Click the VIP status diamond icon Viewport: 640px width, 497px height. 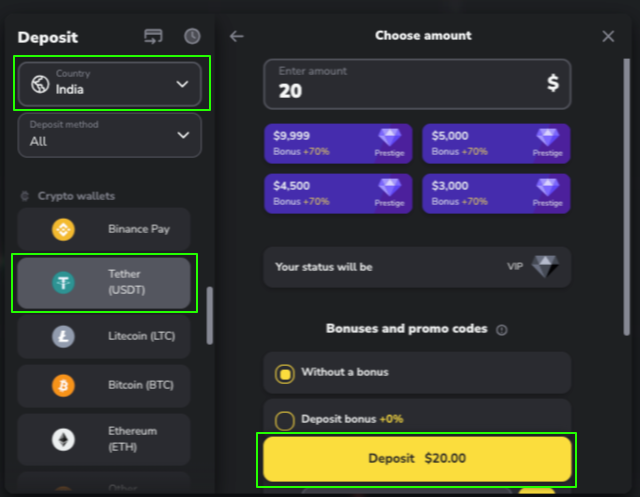(x=545, y=267)
